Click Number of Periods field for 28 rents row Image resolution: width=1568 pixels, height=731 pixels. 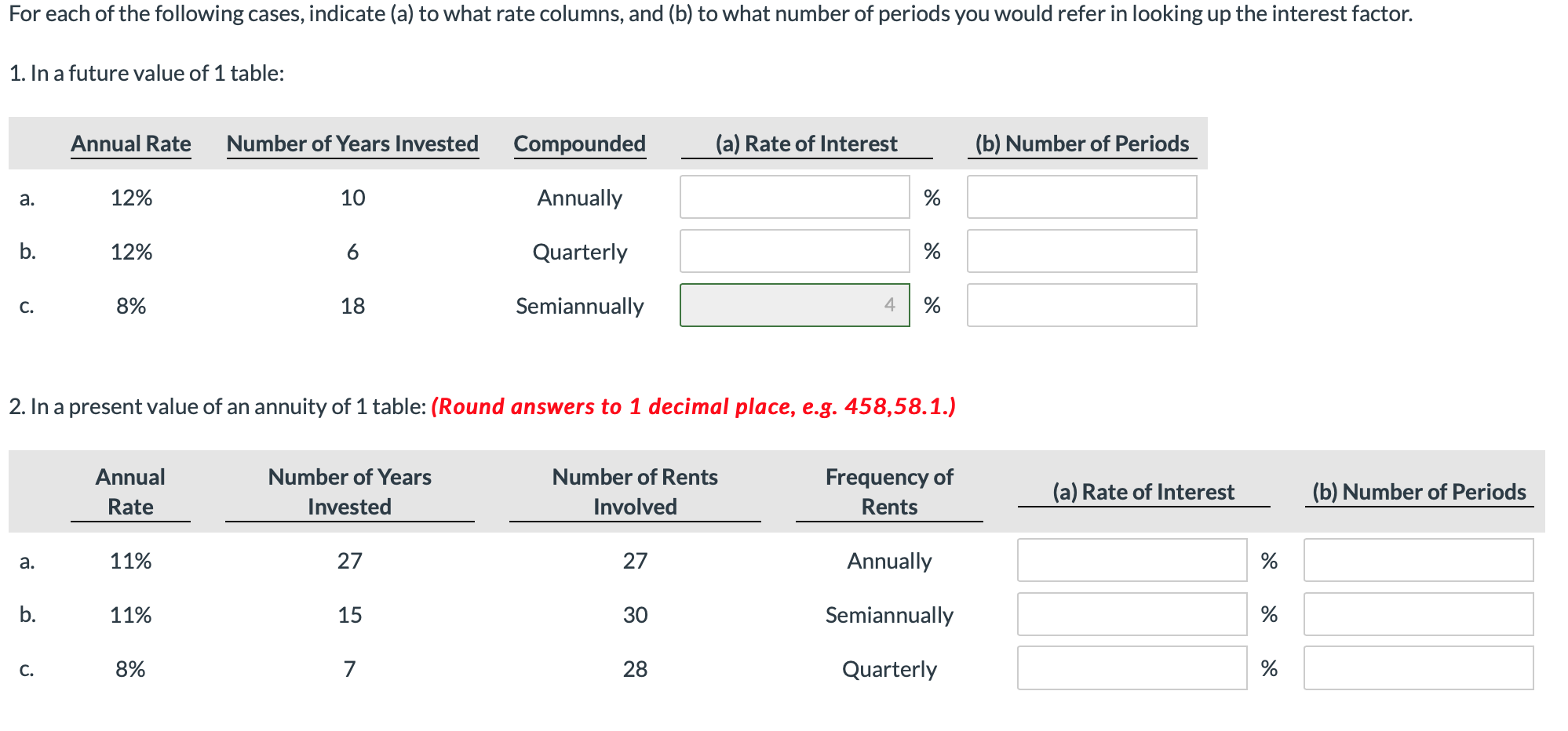(x=1419, y=668)
